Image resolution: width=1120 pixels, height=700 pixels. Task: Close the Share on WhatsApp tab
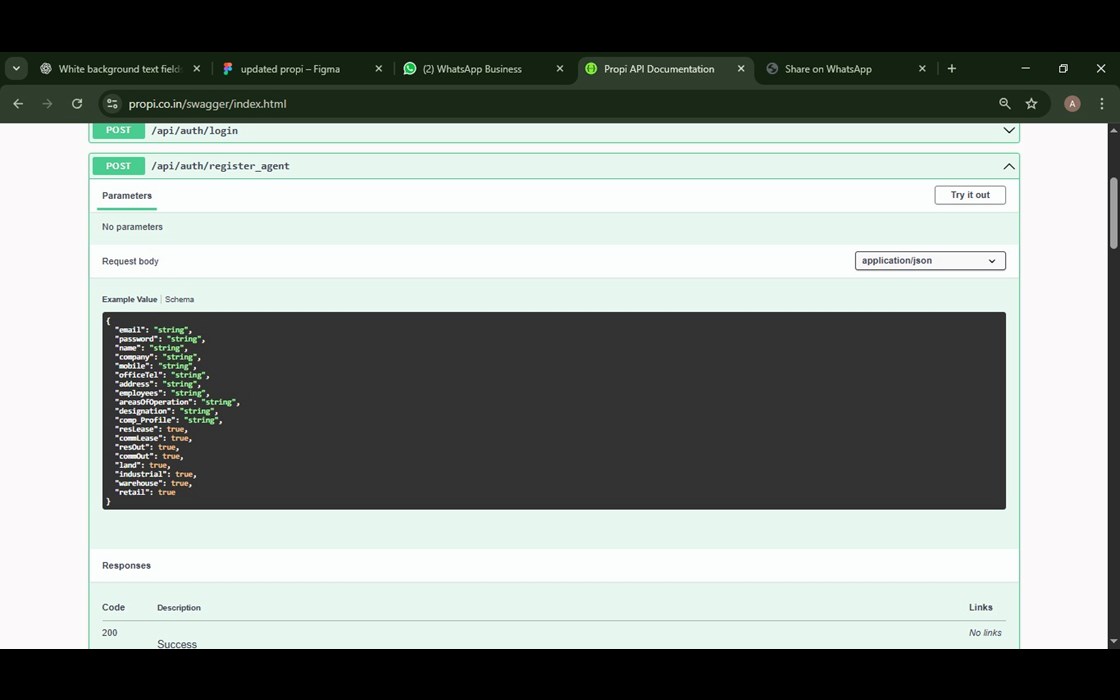[922, 69]
